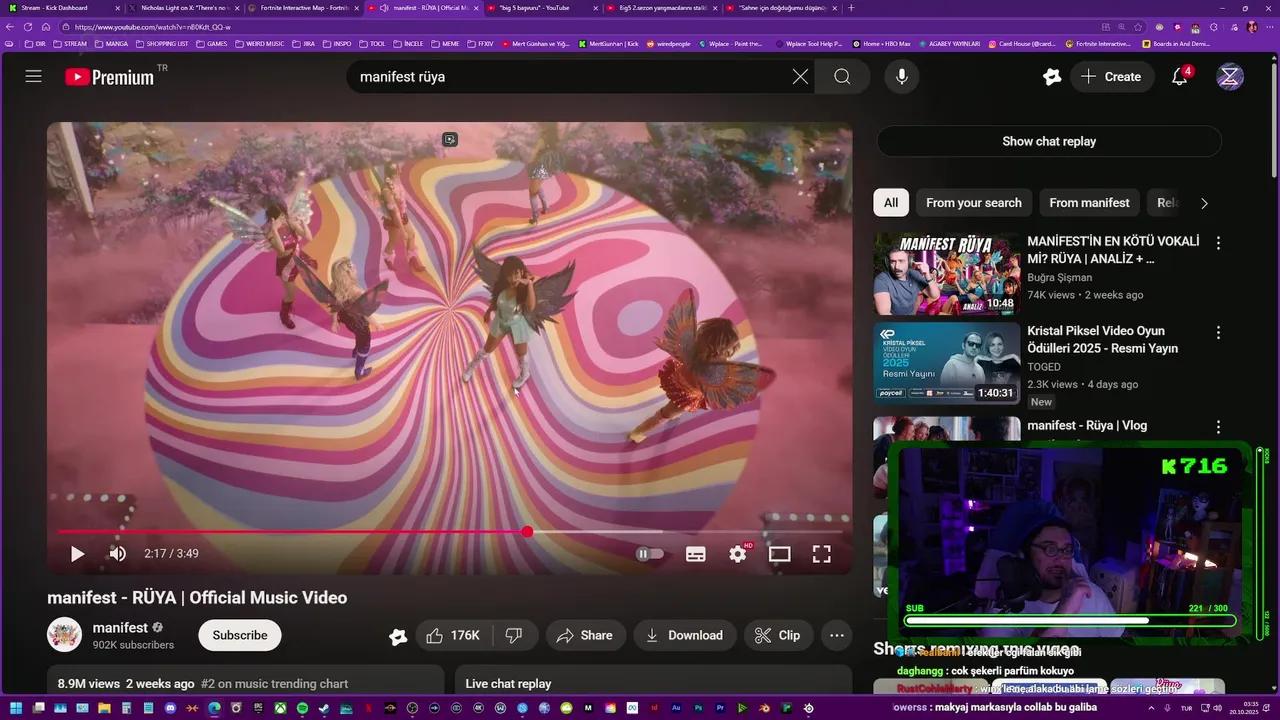1280x720 pixels.
Task: Open a new browser tab with plus
Action: click(x=851, y=7)
